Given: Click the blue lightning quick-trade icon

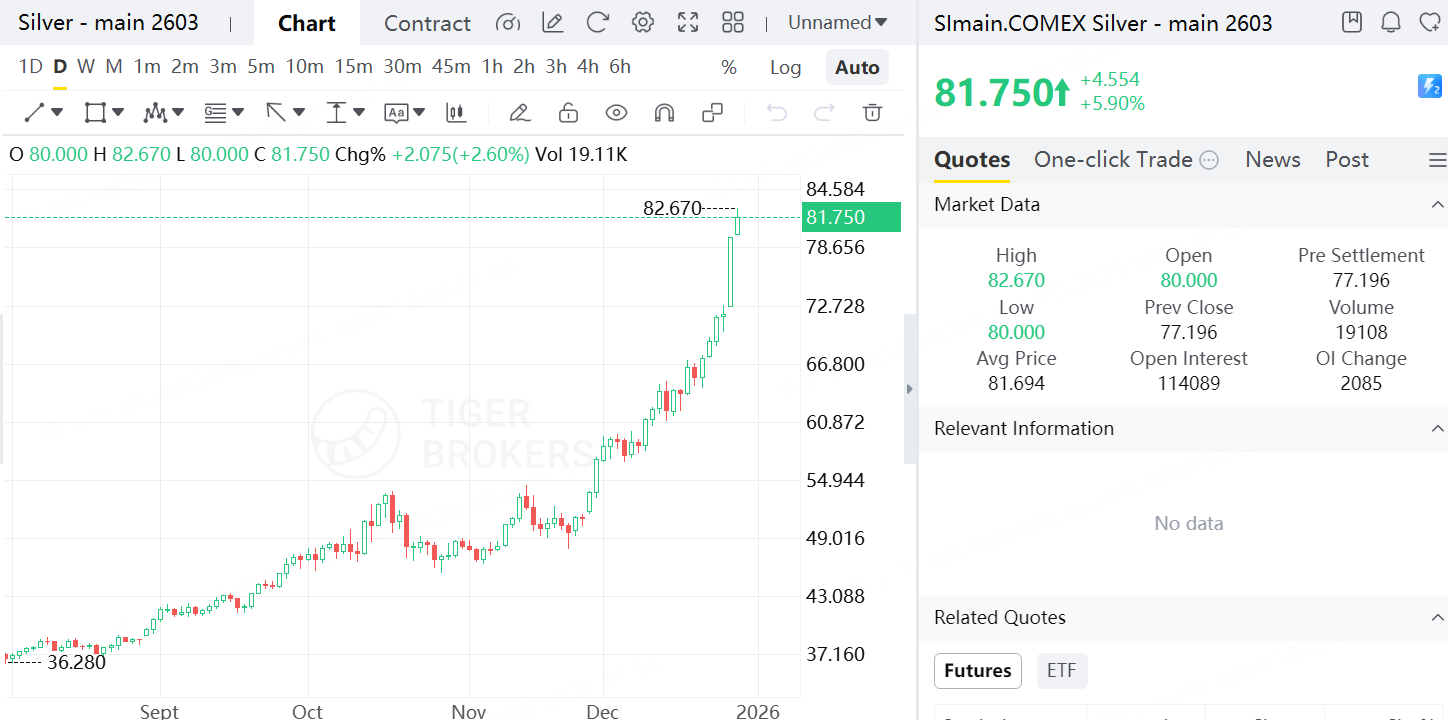Looking at the screenshot, I should [x=1430, y=87].
